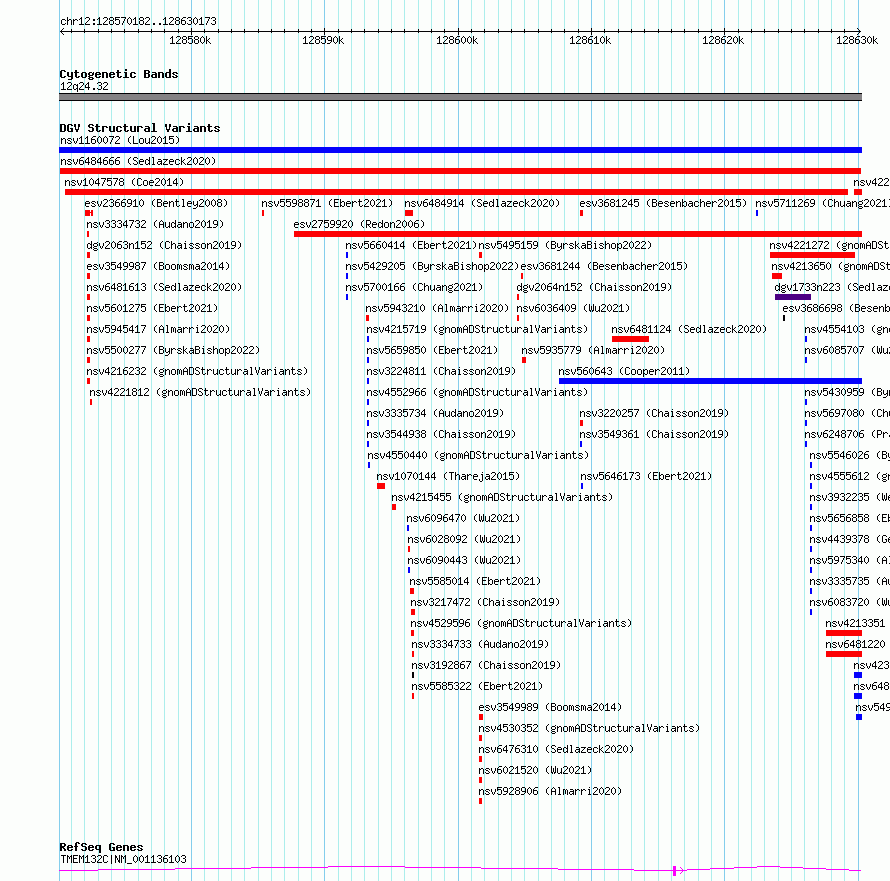This screenshot has width=890, height=881.
Task: Select nsv6021520 (Wu2021) label
Action: (535, 770)
